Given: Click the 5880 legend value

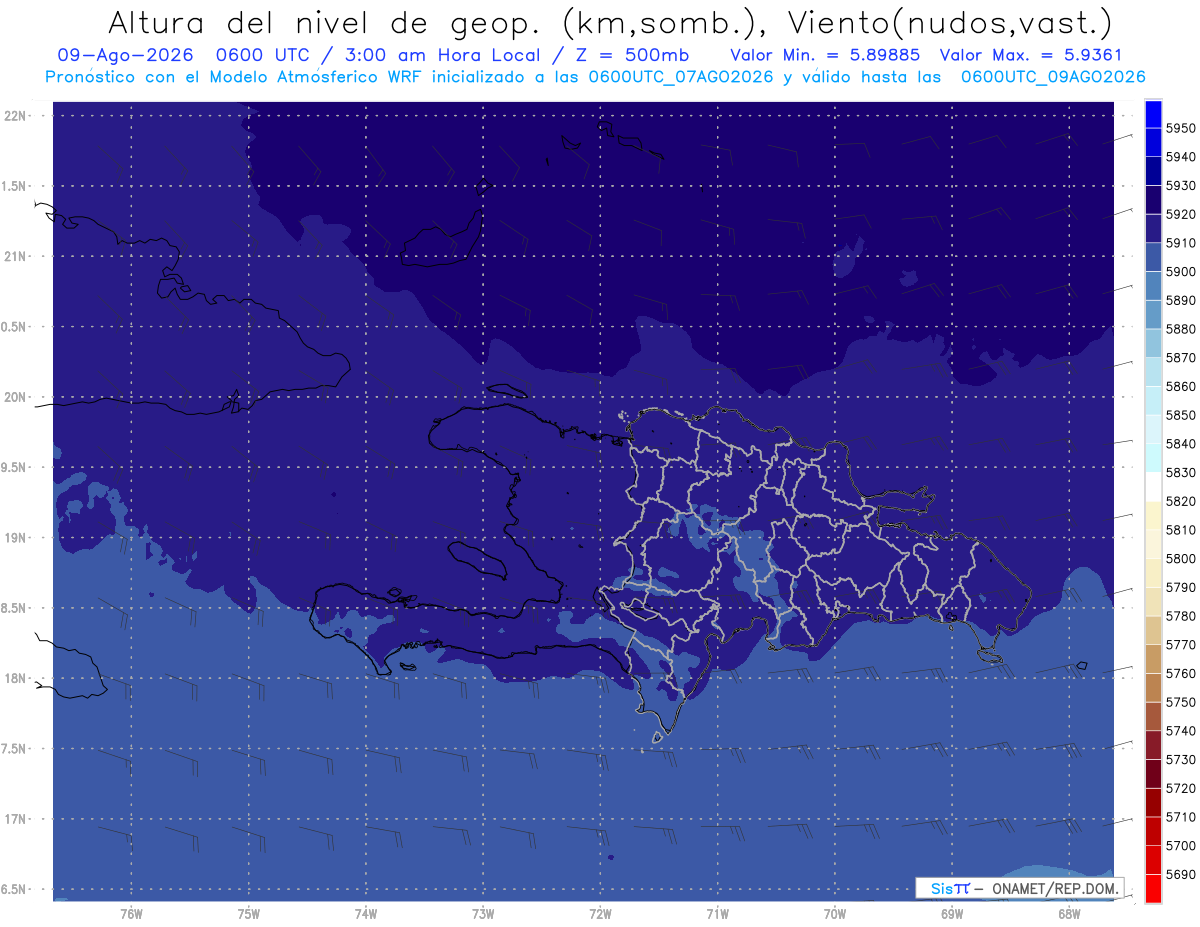Looking at the screenshot, I should pyautogui.click(x=1180, y=329).
